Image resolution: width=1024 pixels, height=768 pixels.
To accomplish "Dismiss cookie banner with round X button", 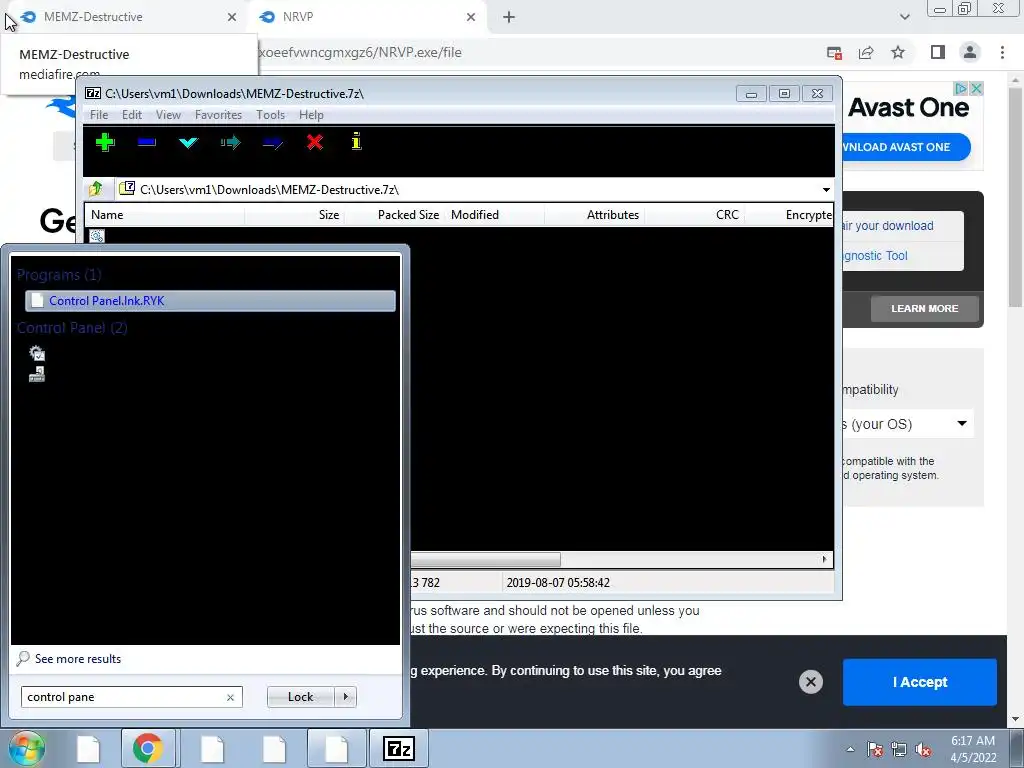I will [810, 682].
